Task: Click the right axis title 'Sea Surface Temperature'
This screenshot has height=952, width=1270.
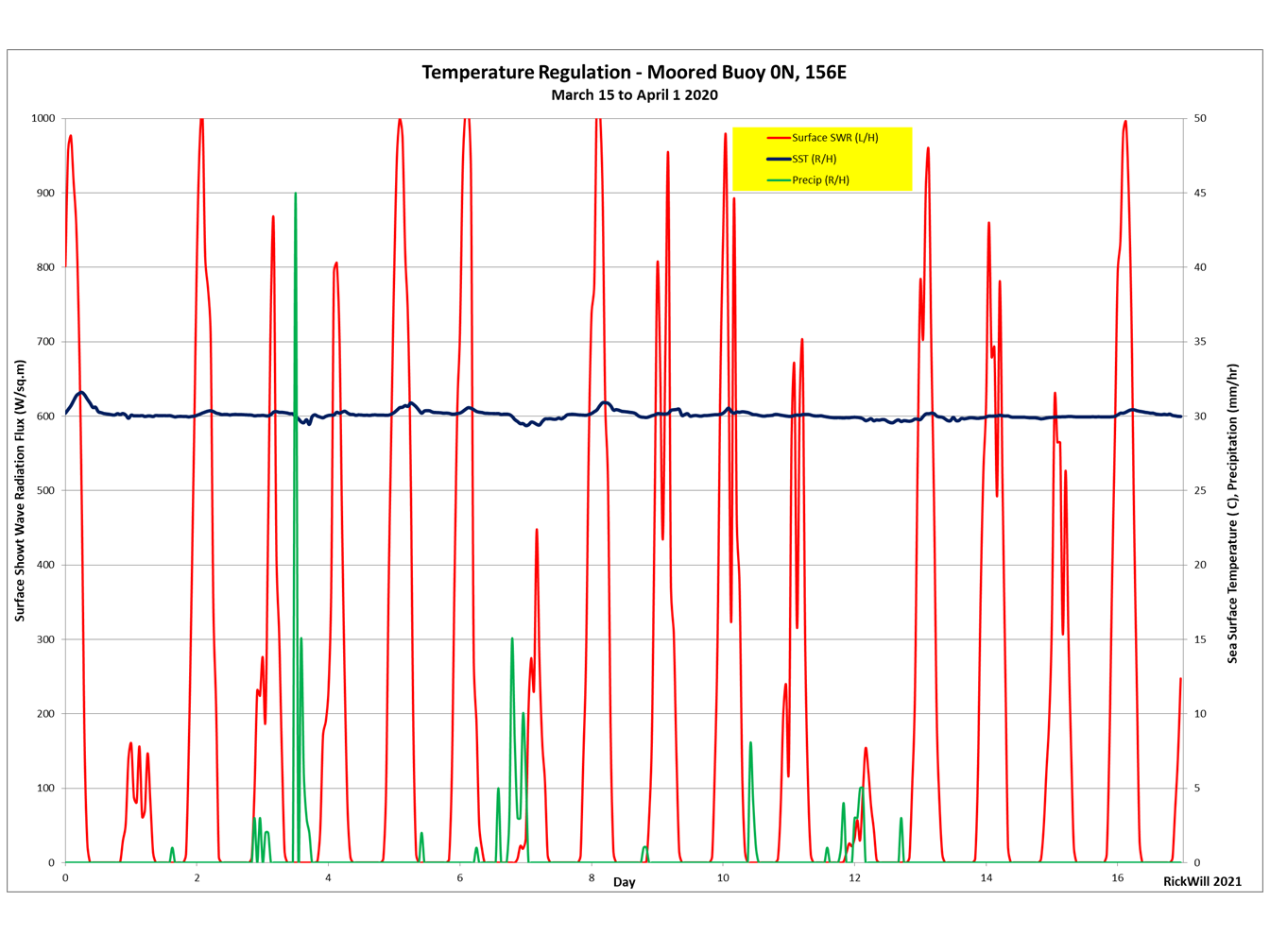Action: pos(1232,514)
